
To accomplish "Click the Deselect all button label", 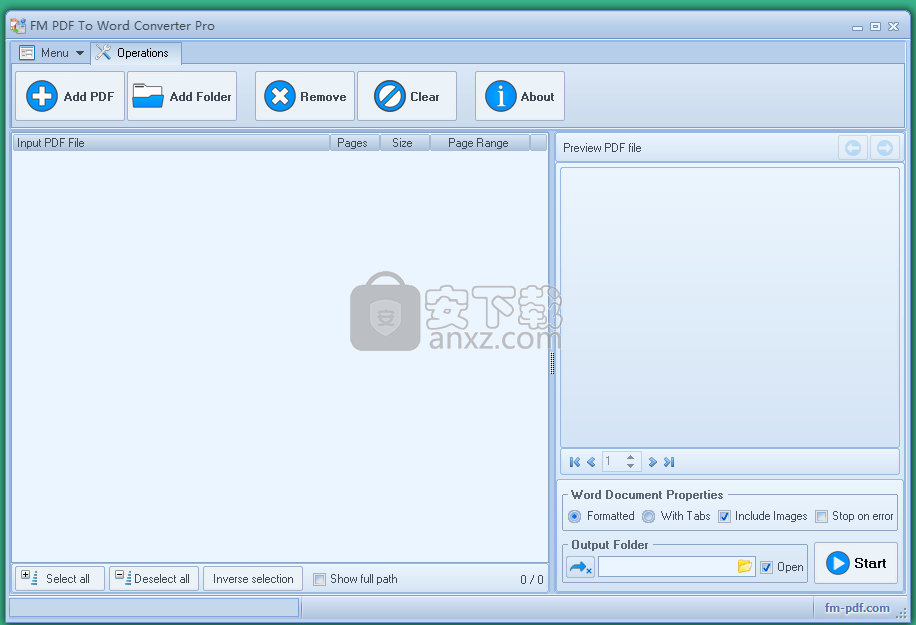I will point(162,579).
